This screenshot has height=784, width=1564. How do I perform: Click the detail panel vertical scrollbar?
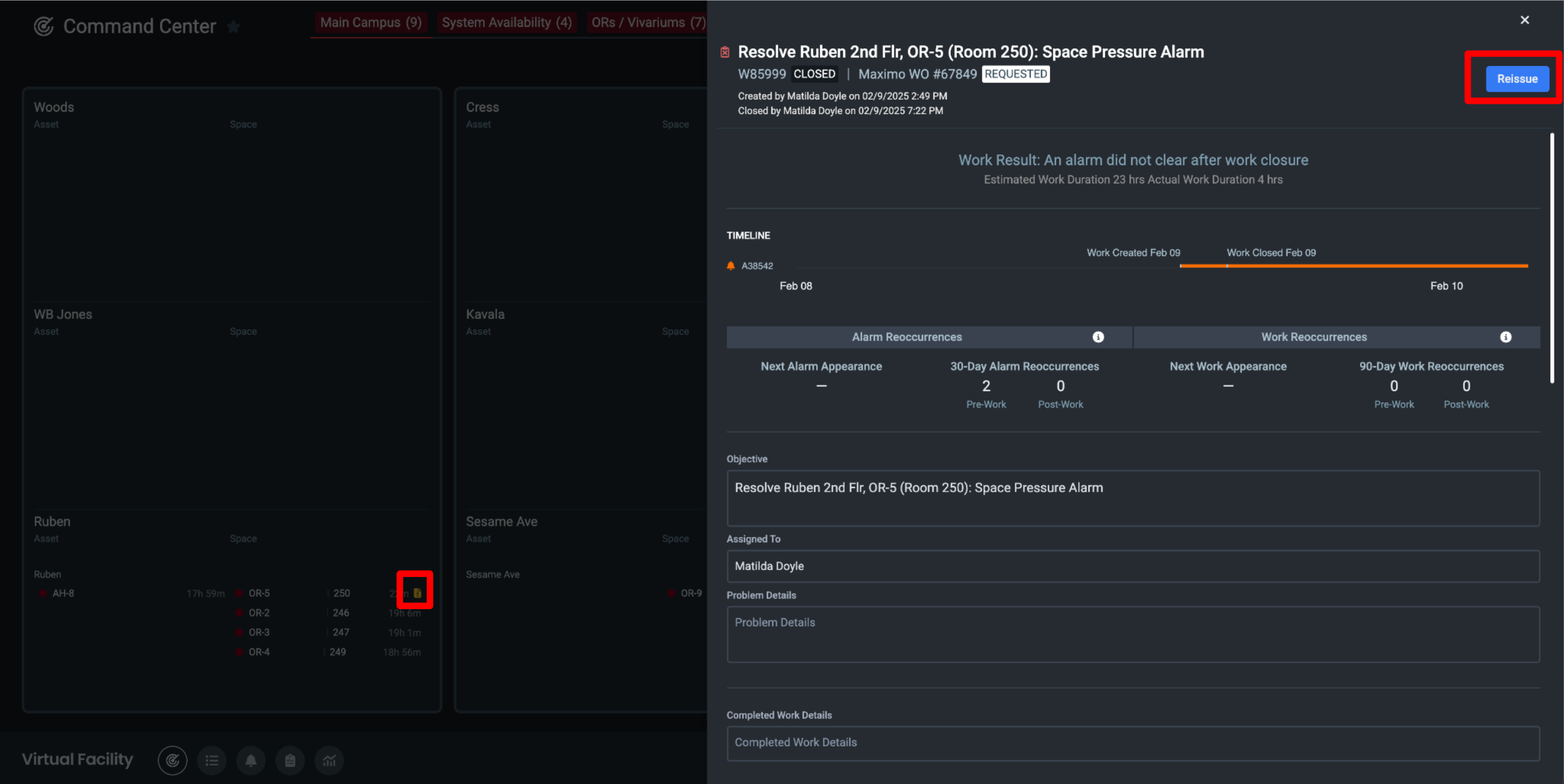click(x=1551, y=258)
